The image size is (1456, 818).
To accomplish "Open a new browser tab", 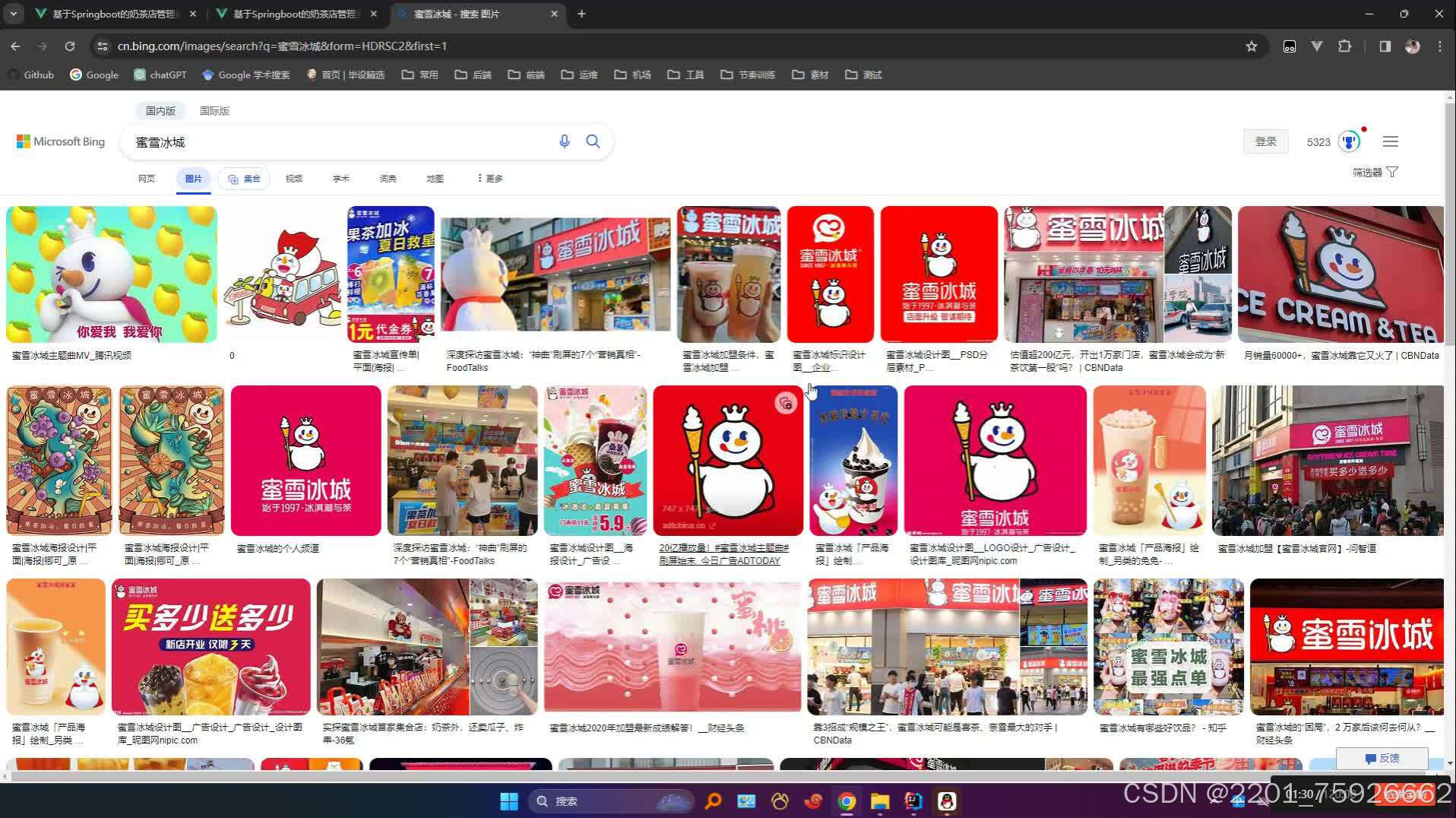I will [x=581, y=14].
